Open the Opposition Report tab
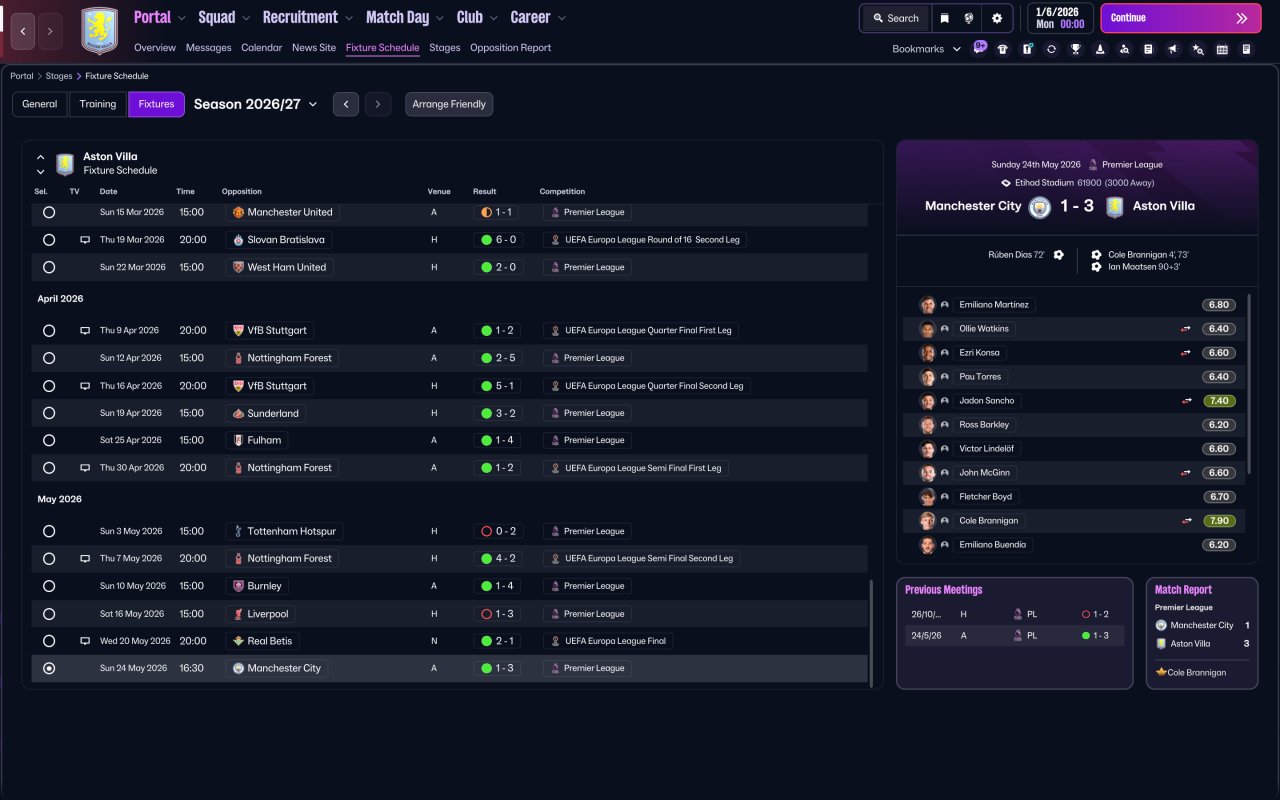The height and width of the screenshot is (800, 1280). click(x=510, y=48)
